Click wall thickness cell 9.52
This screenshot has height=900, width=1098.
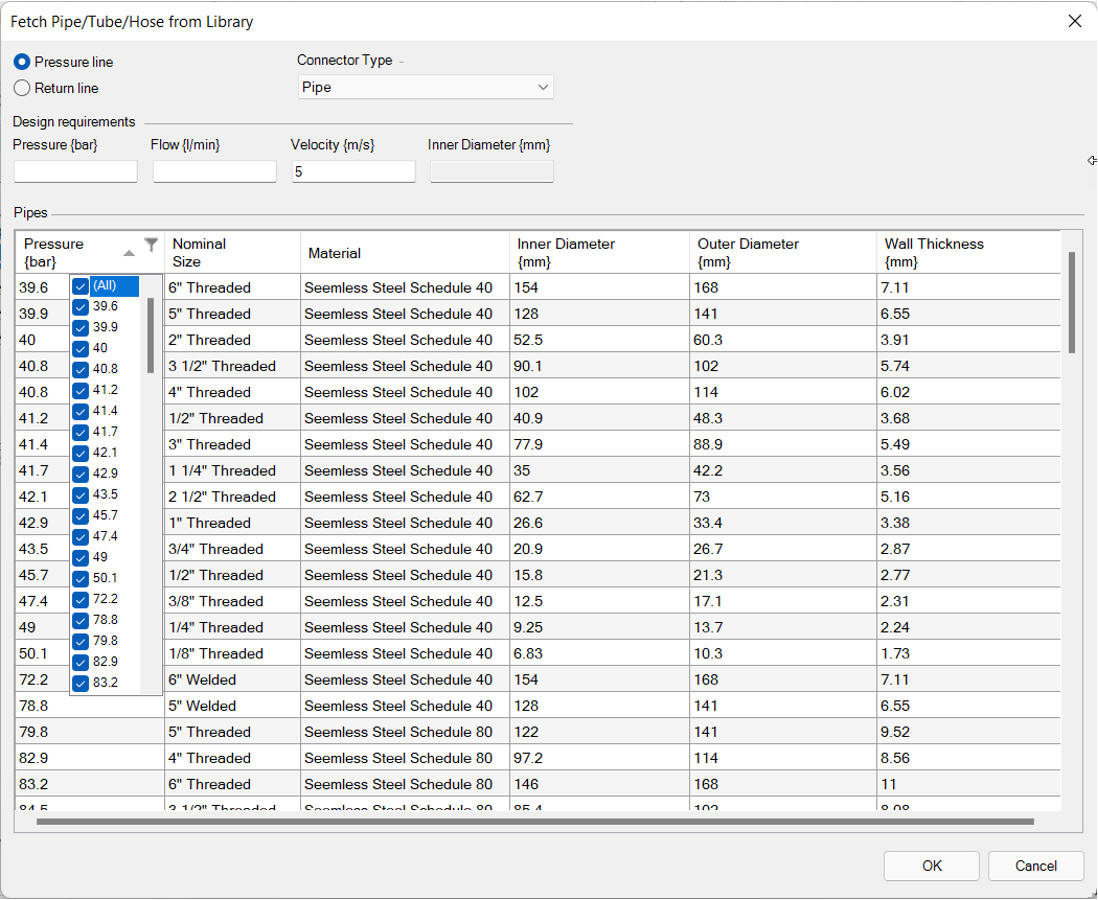pyautogui.click(x=968, y=732)
